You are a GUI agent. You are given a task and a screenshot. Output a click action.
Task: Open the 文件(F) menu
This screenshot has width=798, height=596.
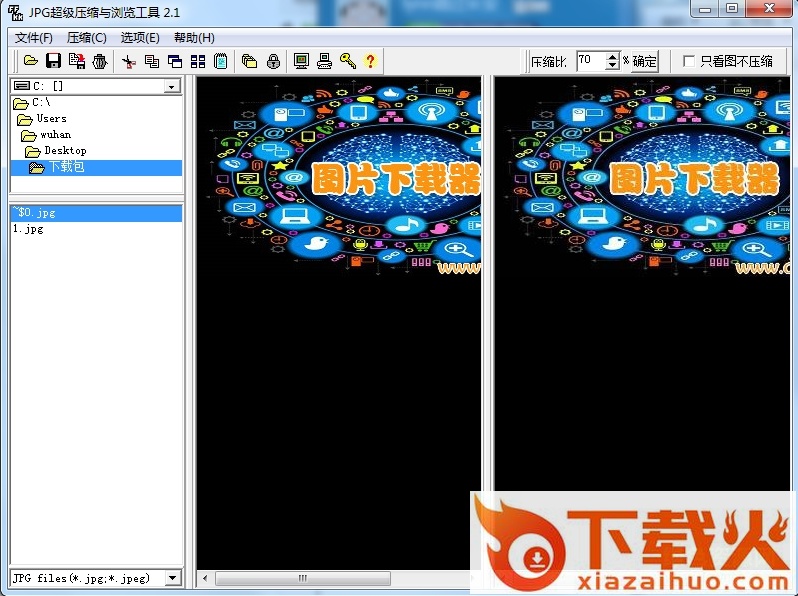click(34, 38)
